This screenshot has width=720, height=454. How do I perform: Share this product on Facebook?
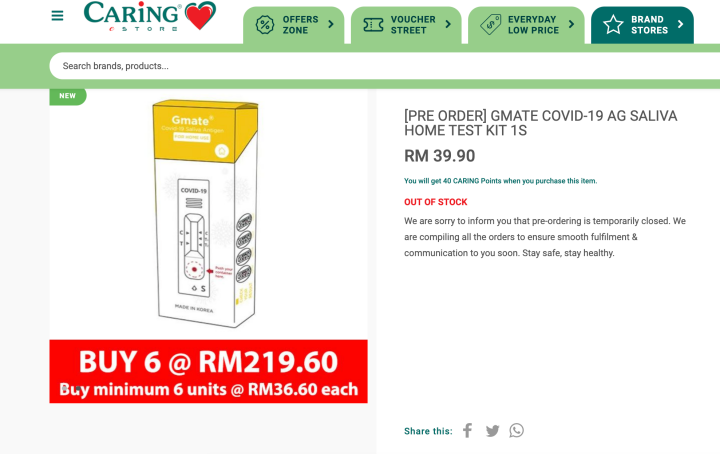[x=467, y=431]
